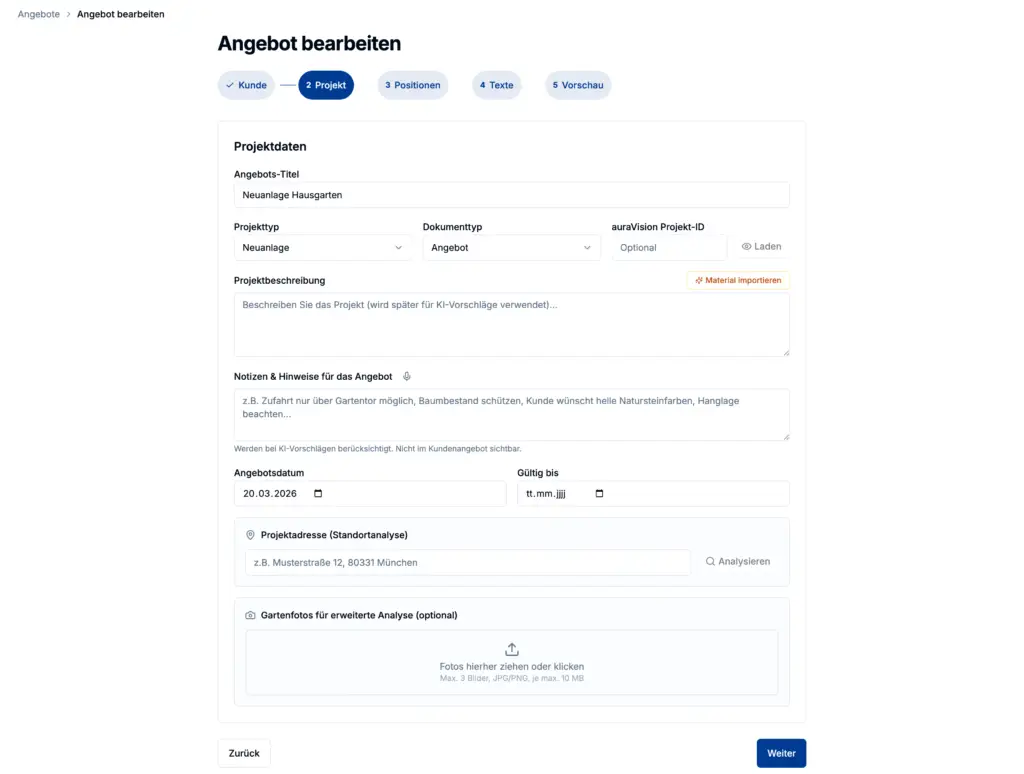Image resolution: width=1024 pixels, height=774 pixels.
Task: Navigate to Angebote breadcrumb link
Action: coord(39,15)
